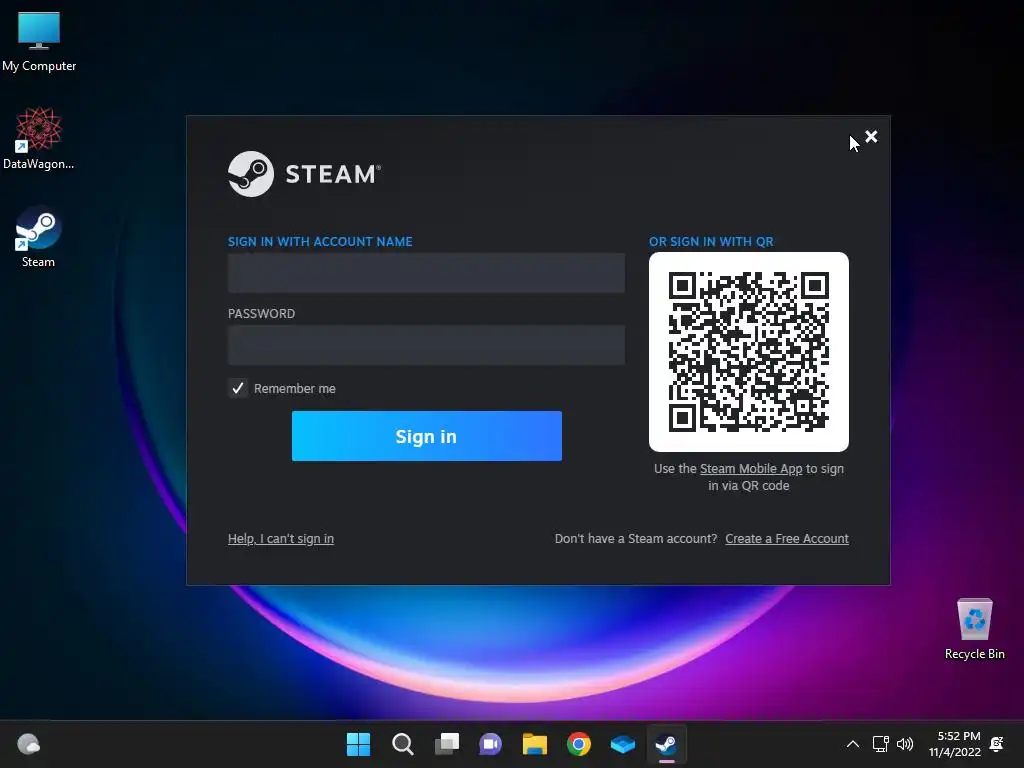Click the OR SIGN IN WITH QR label
1024x768 pixels.
[x=711, y=242]
